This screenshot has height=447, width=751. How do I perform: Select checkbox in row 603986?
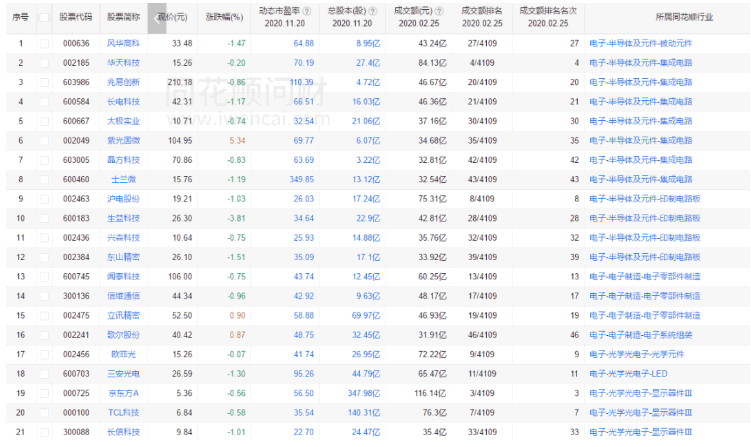point(44,82)
